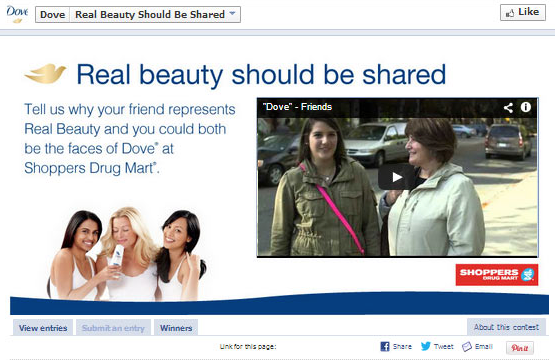The height and width of the screenshot is (360, 555).
Task: Click the golden dove emblem beside the headline
Action: [45, 73]
